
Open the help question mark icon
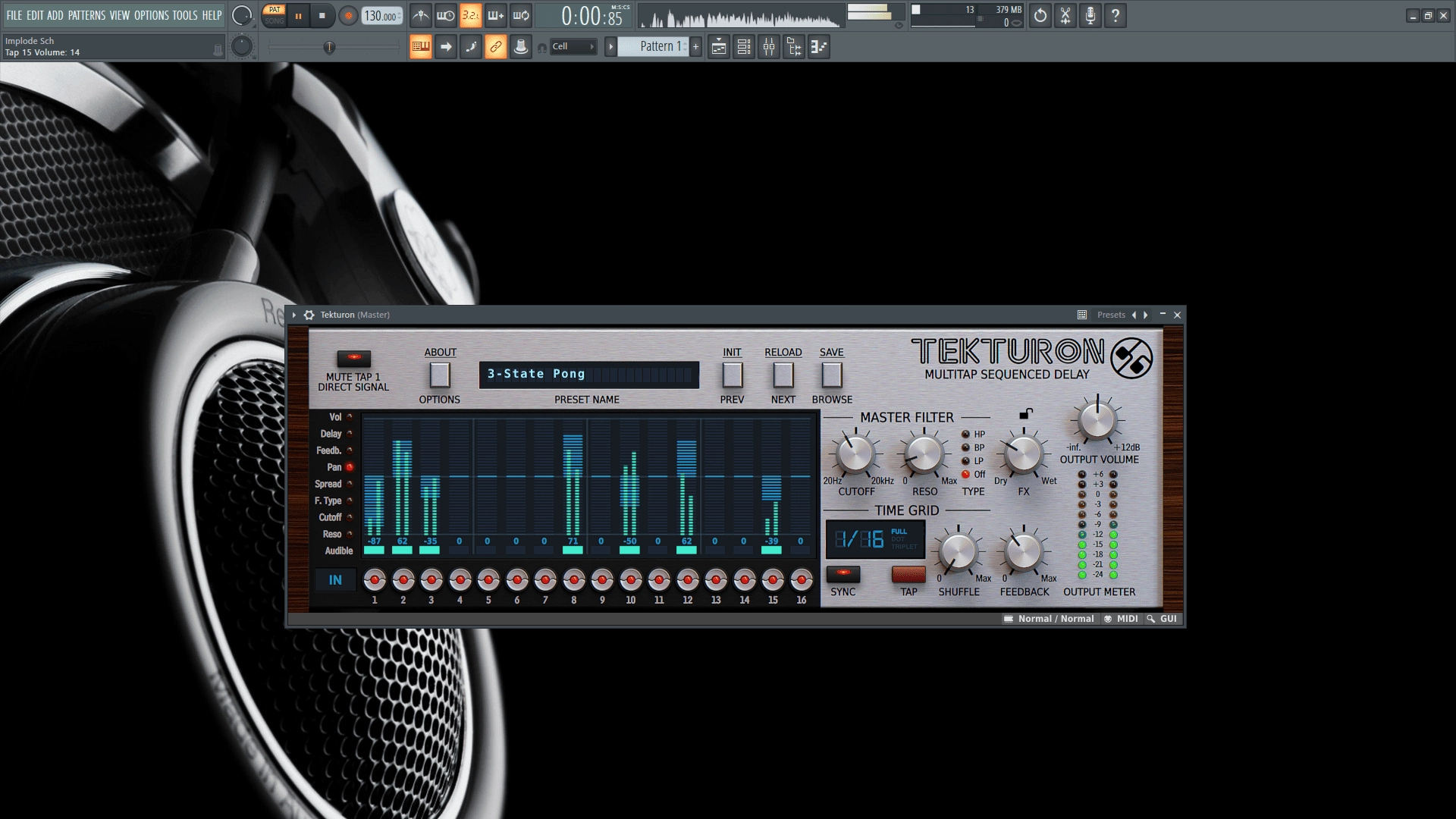pyautogui.click(x=1116, y=15)
